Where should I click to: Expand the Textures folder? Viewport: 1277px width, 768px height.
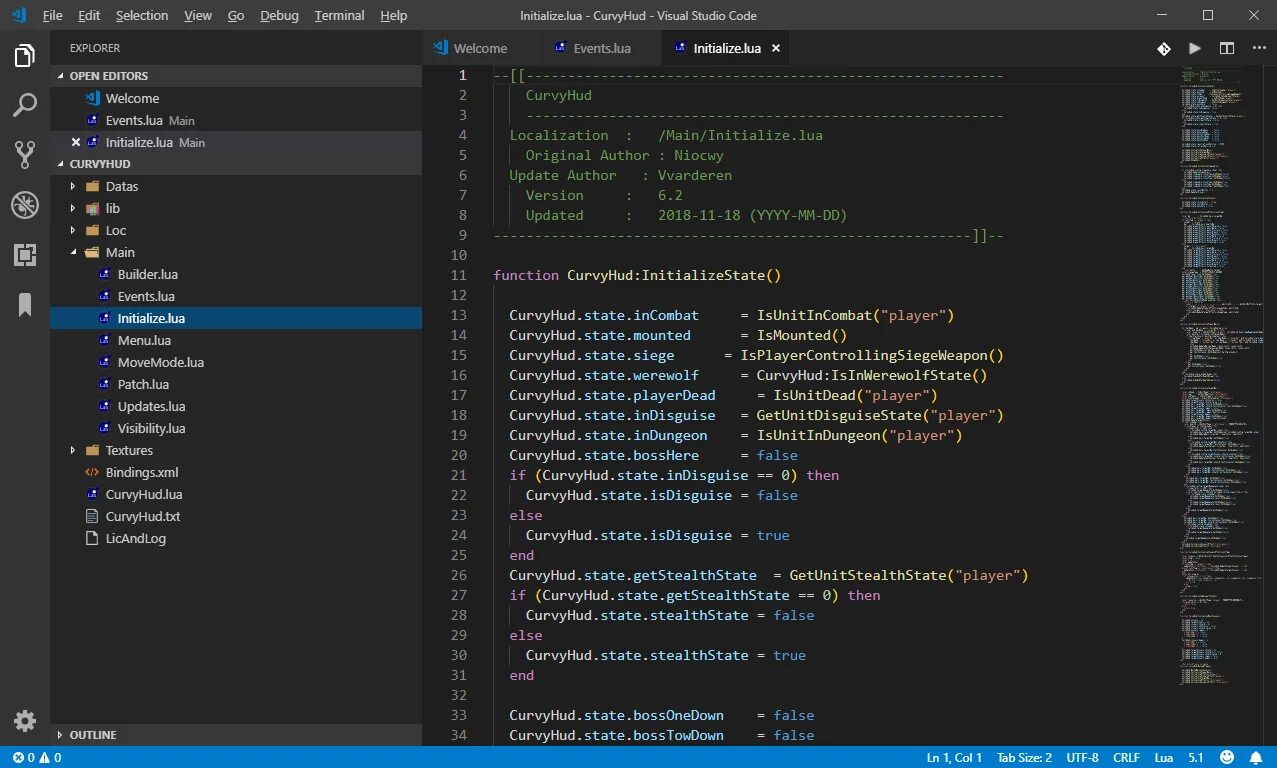(73, 450)
